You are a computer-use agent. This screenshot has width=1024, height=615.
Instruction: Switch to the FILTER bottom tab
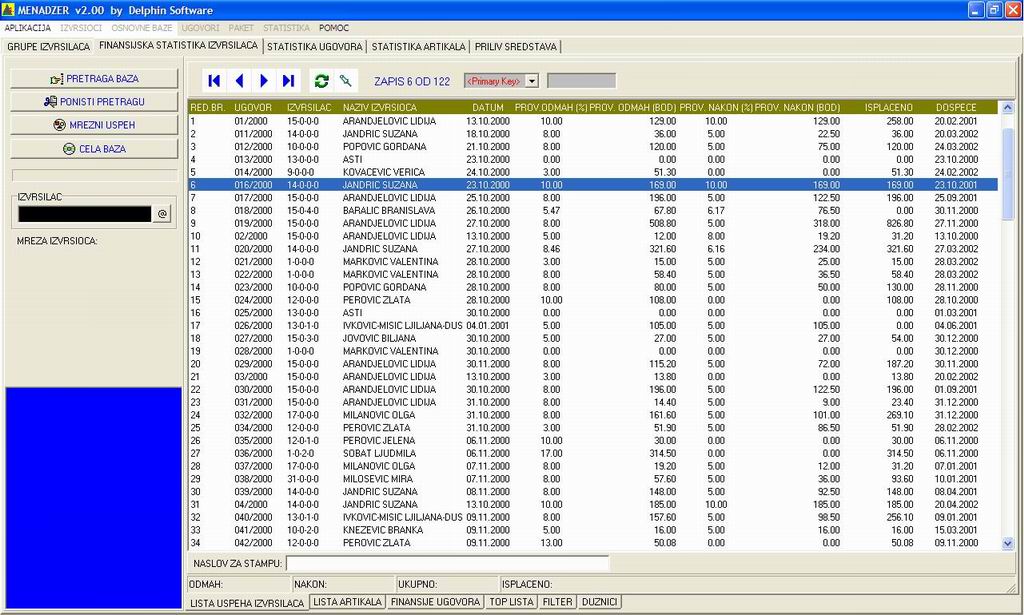tap(557, 602)
